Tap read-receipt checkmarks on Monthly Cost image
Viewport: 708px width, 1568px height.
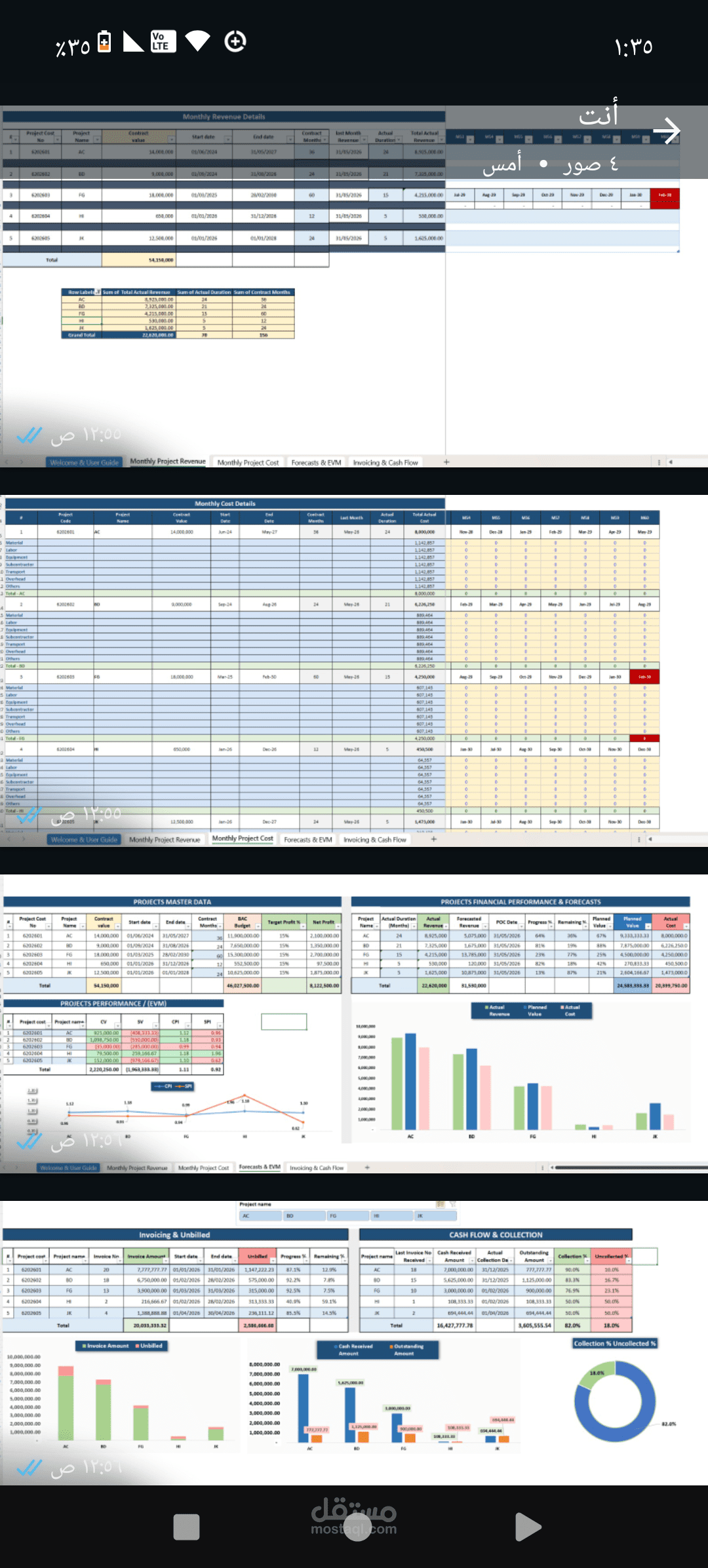point(29,814)
